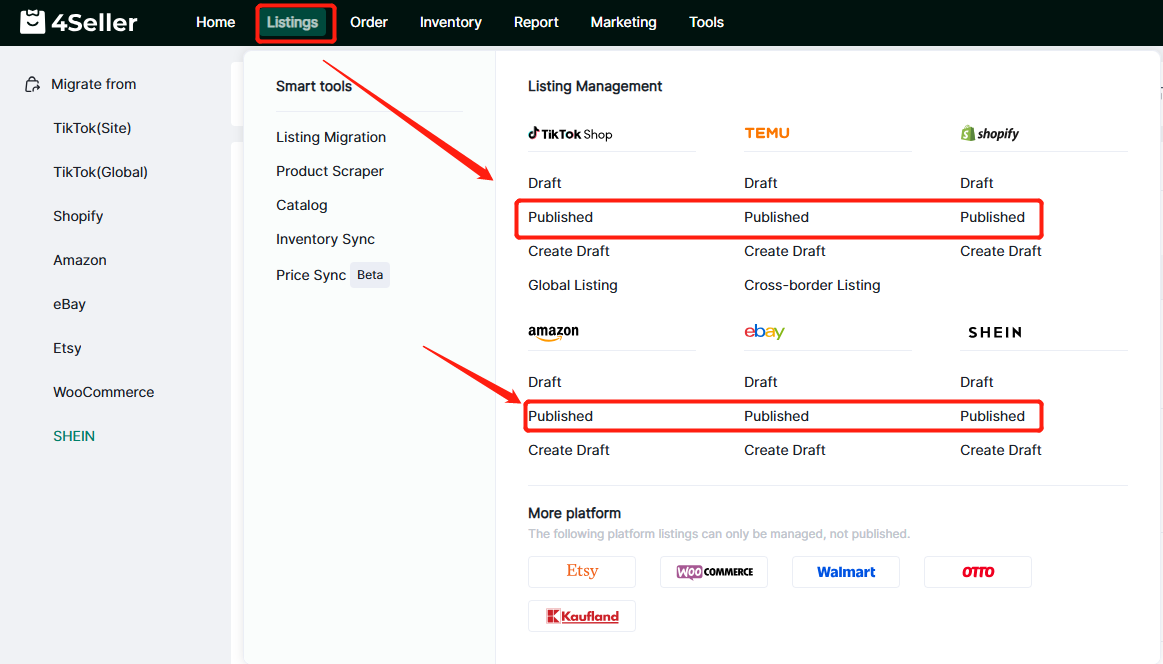Click the 4Seller logo icon

click(33, 22)
